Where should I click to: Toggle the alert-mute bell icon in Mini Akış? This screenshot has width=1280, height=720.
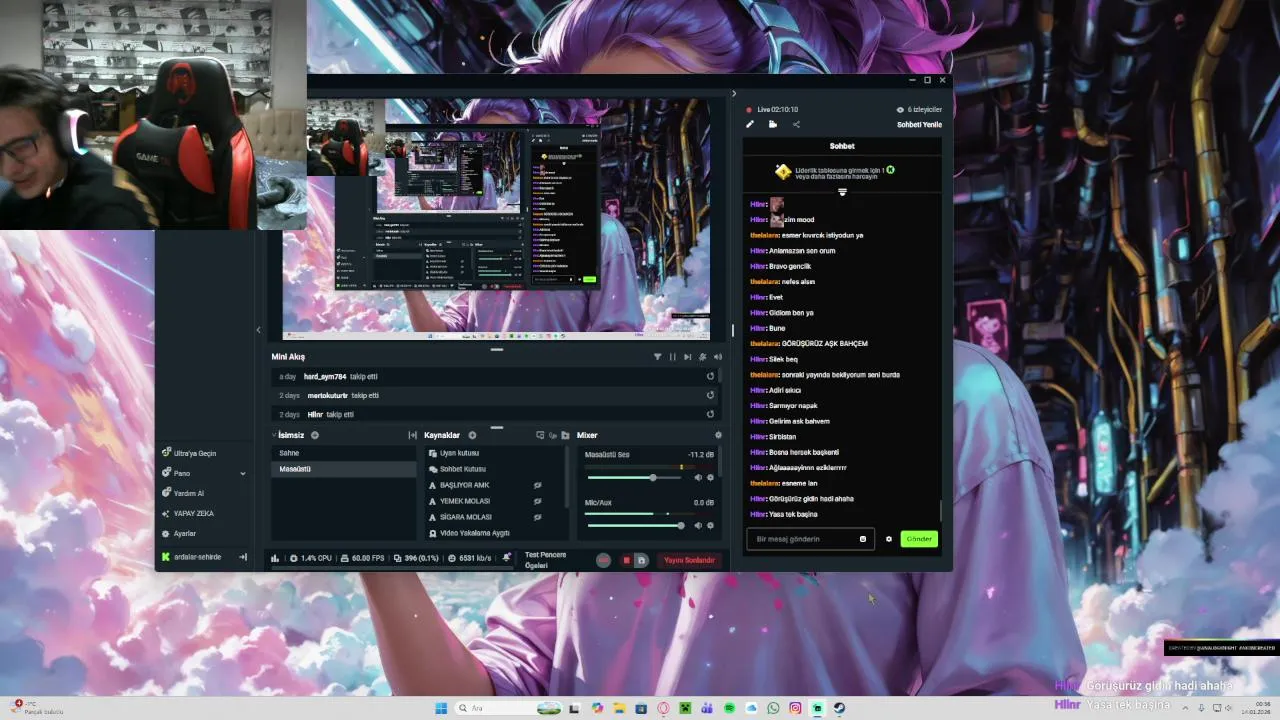(x=703, y=357)
